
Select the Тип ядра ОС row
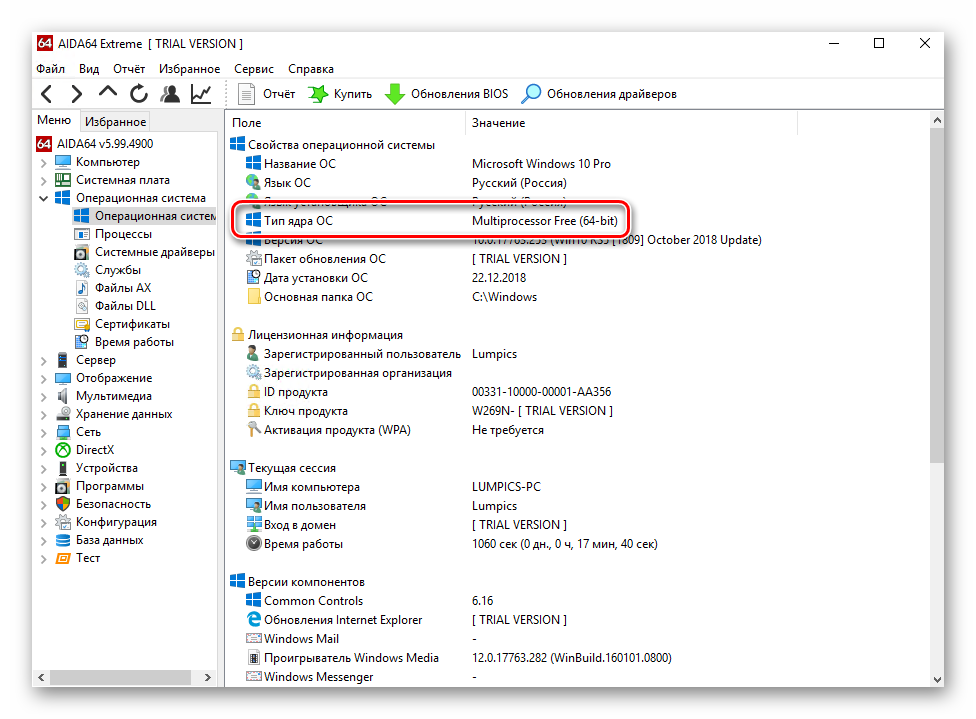click(298, 220)
